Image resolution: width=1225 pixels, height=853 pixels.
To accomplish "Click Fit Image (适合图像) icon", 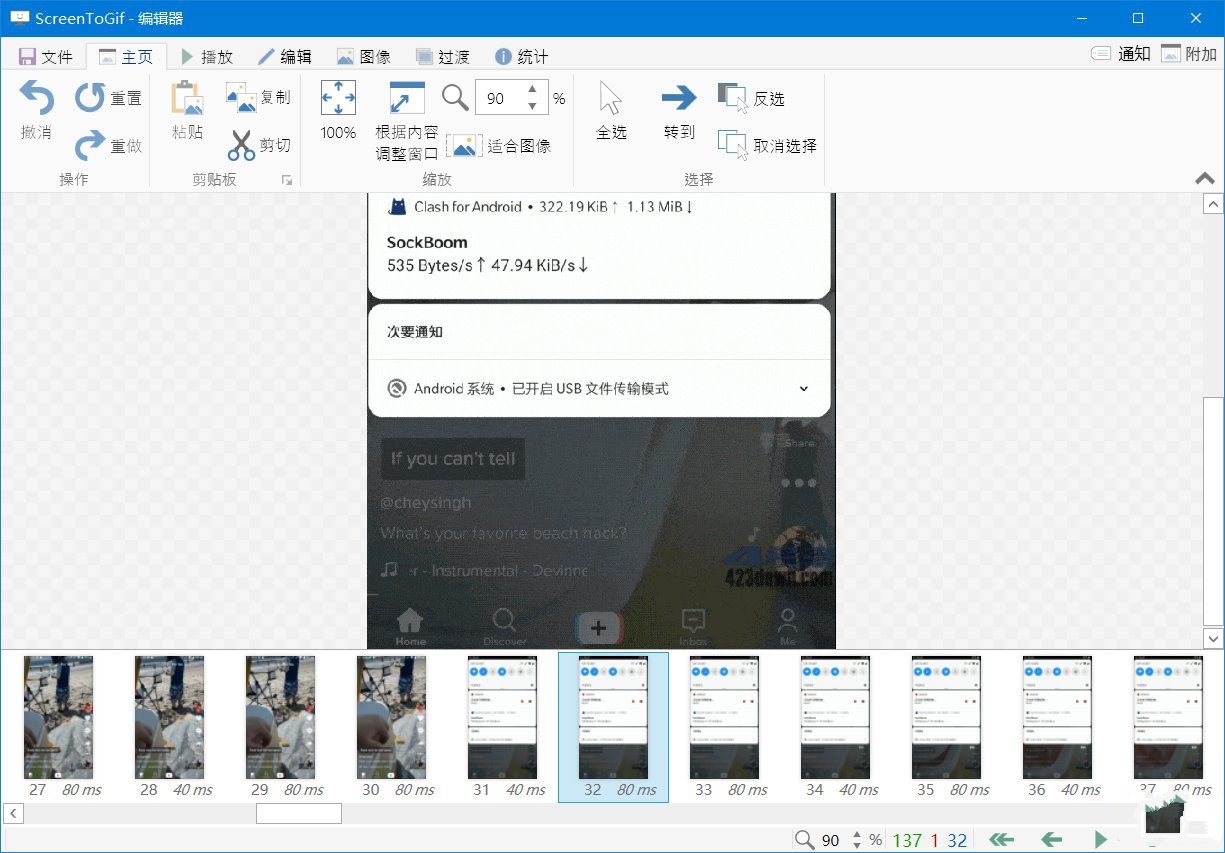I will [x=464, y=146].
